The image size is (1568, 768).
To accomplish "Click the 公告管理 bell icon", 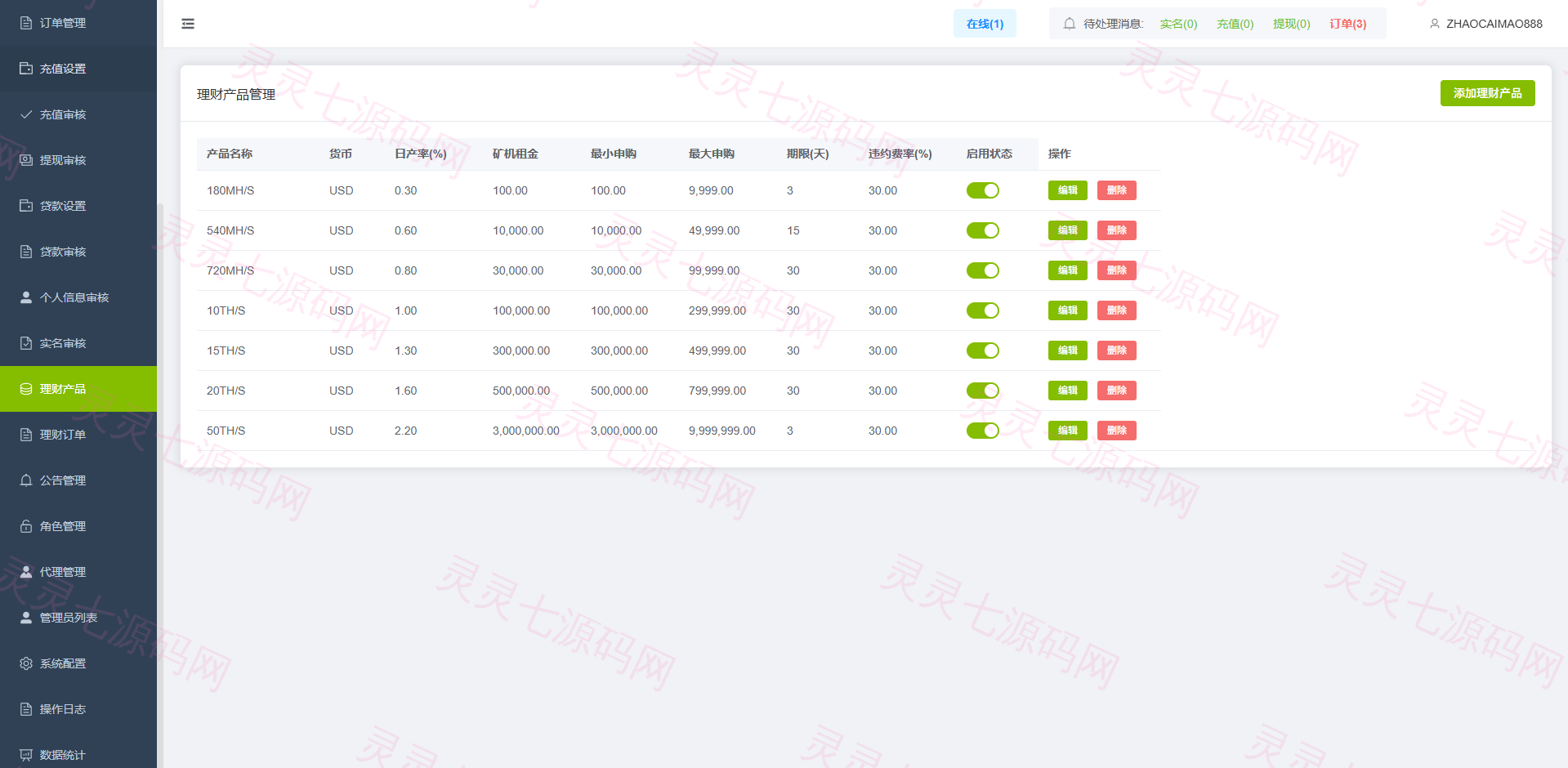I will [26, 480].
